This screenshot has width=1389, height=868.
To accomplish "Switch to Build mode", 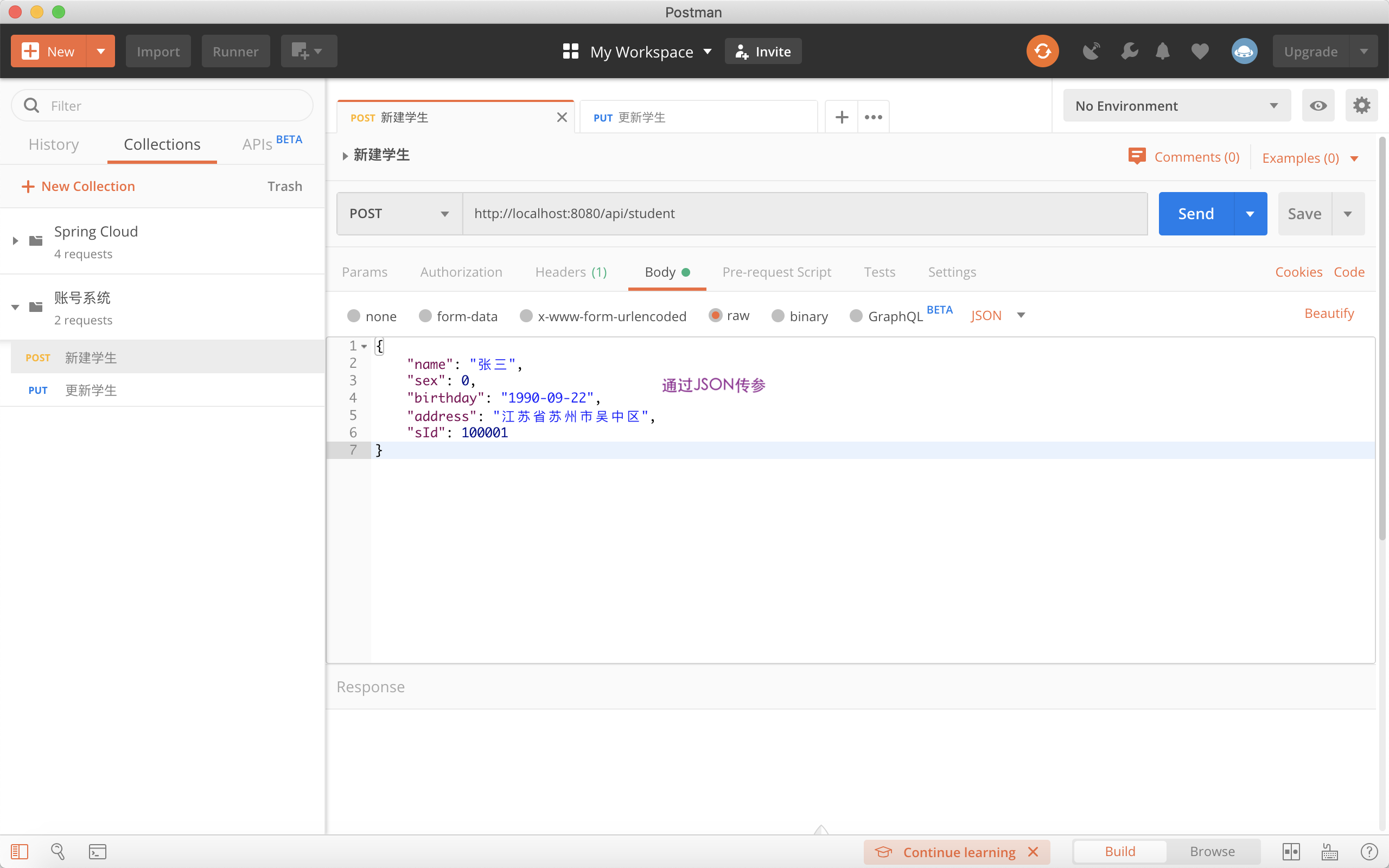I will click(1120, 851).
